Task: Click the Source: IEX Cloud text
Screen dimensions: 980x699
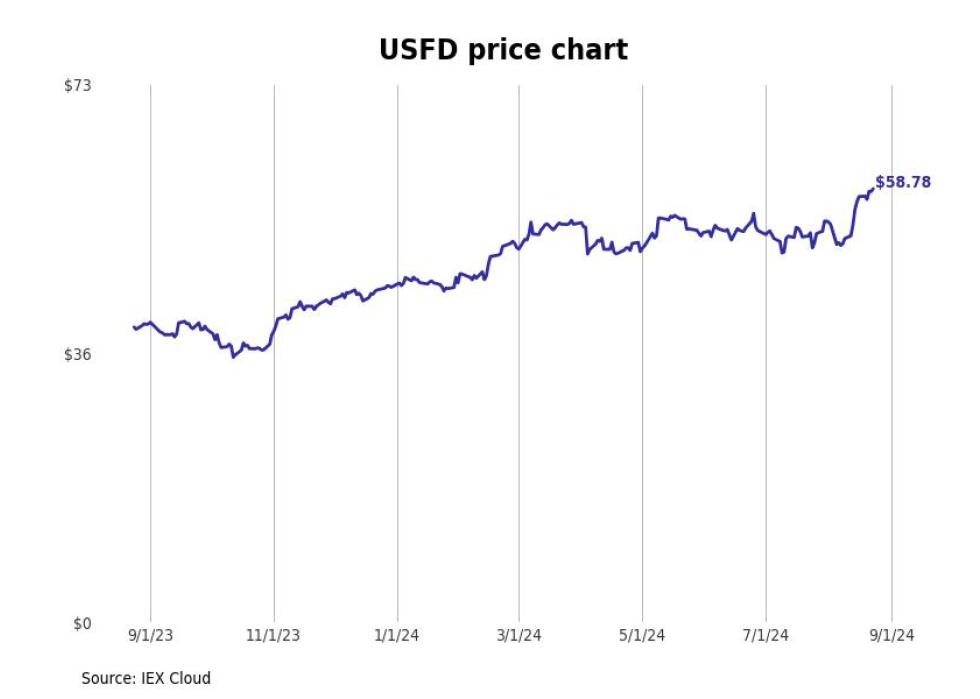Action: pyautogui.click(x=146, y=678)
